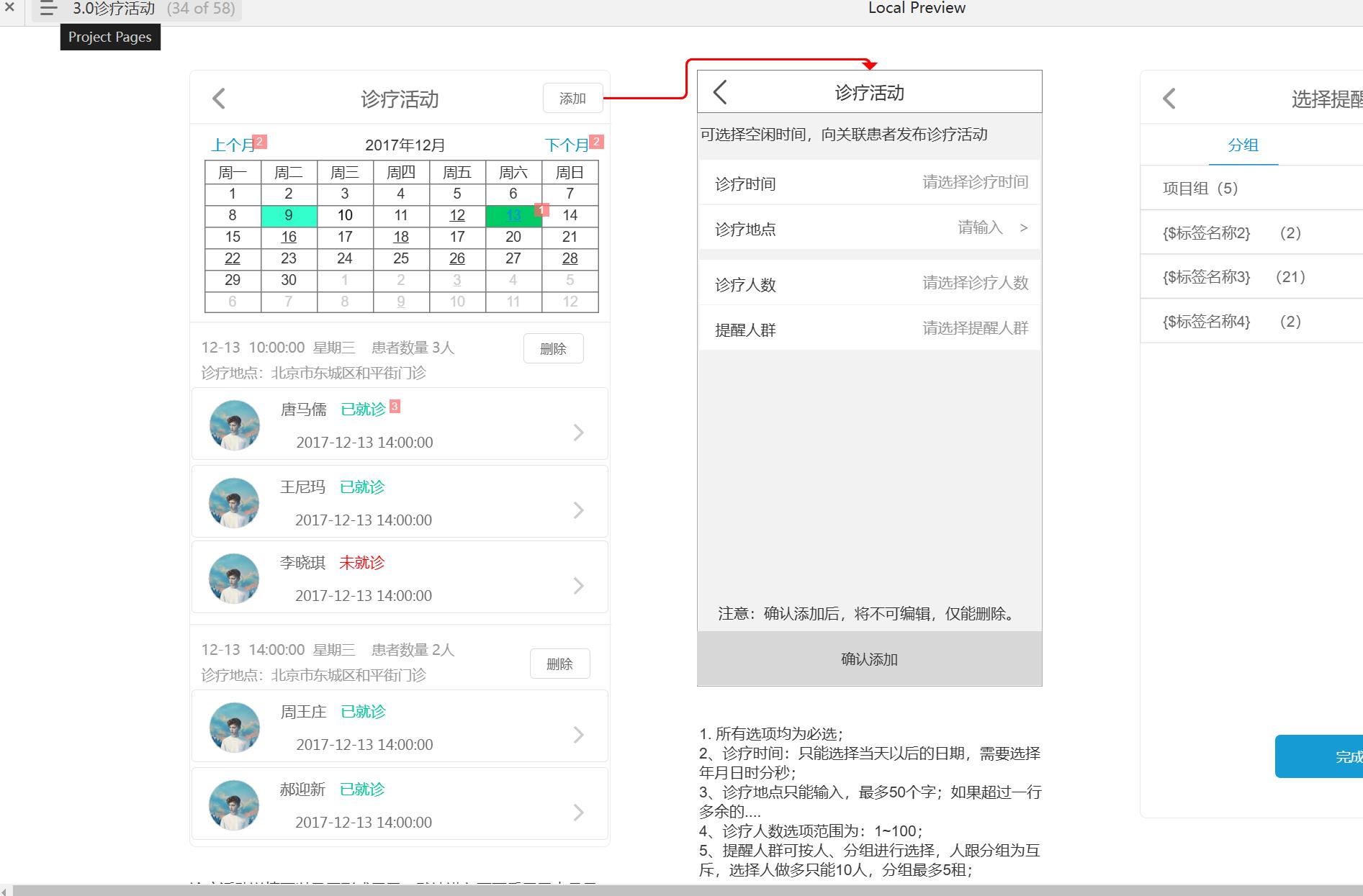Open 王尼玛 patient avatar

tap(234, 502)
